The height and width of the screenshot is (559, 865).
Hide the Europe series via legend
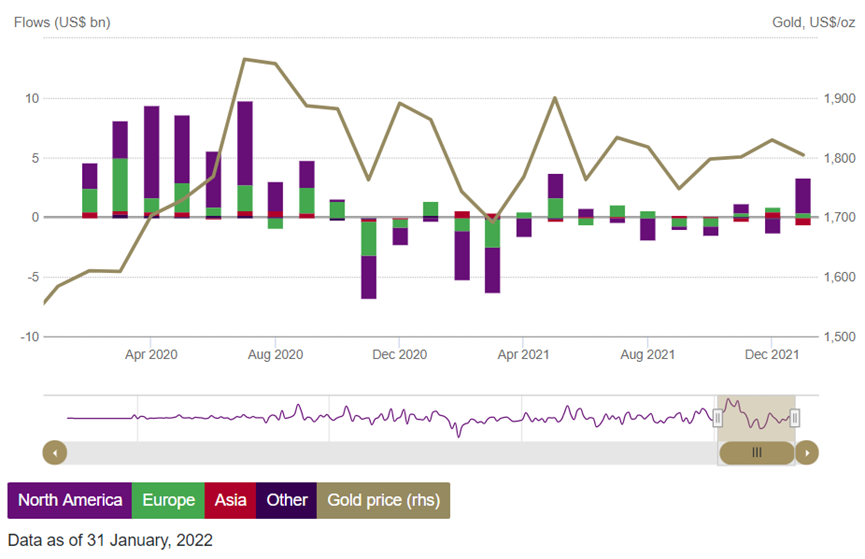click(x=167, y=500)
